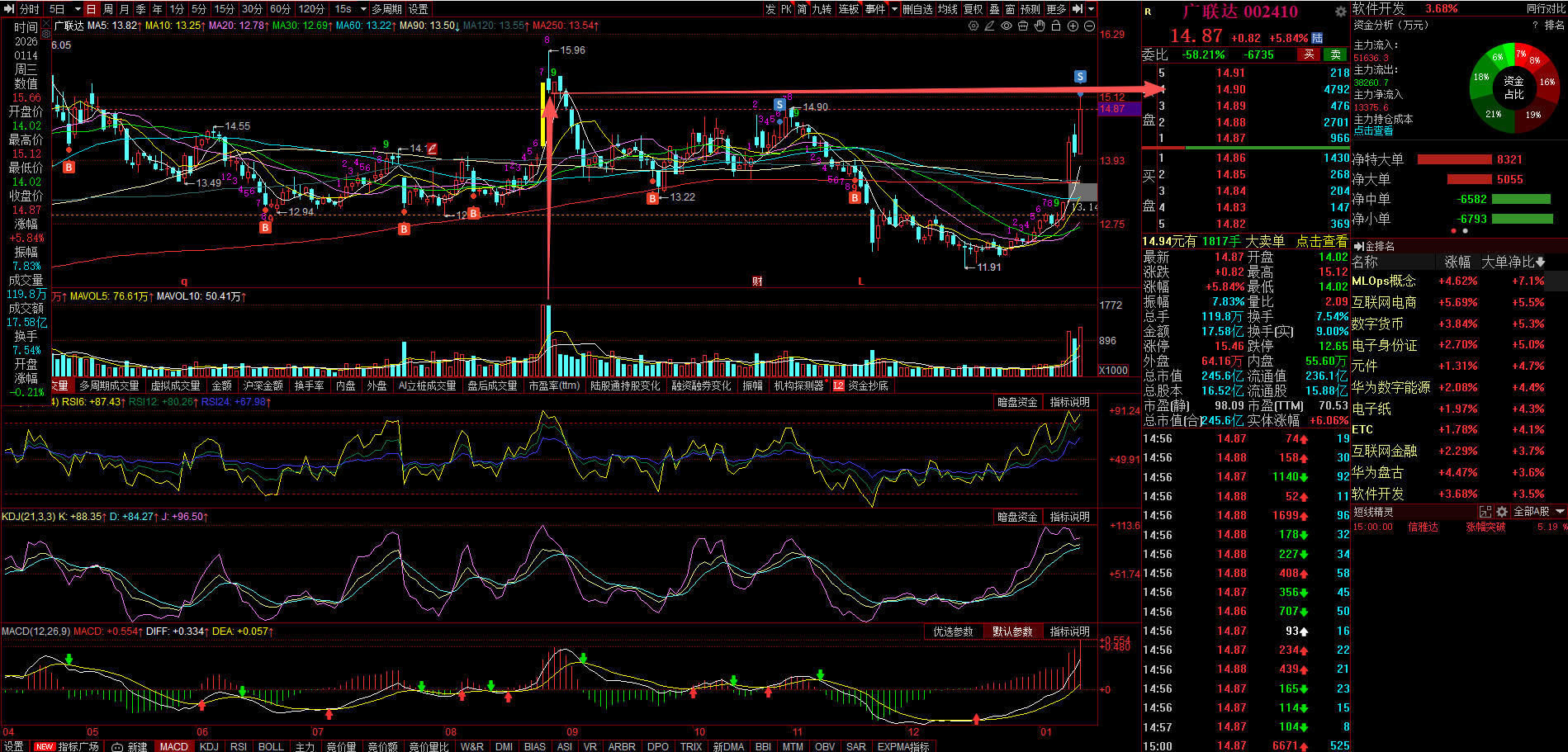This screenshot has width=1568, height=752.
Task: Select the 15分 minute period
Action: click(x=224, y=9)
